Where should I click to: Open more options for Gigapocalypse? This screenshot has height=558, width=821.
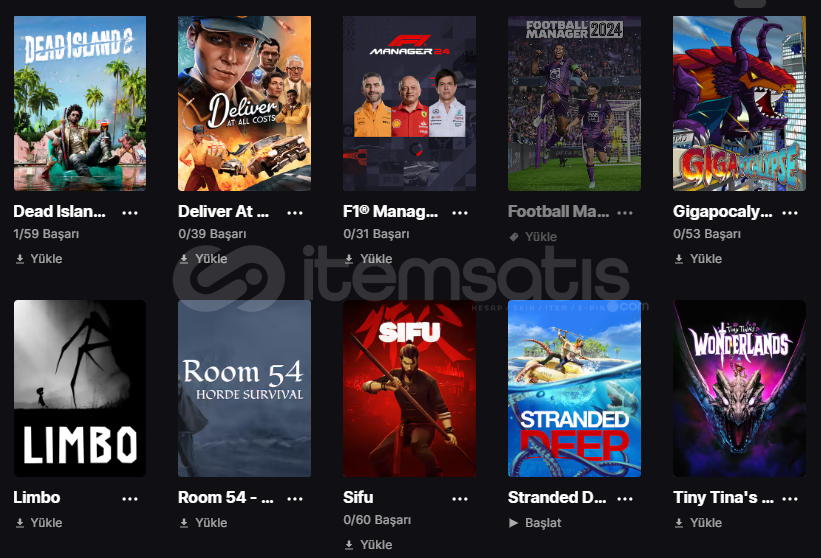click(x=790, y=213)
